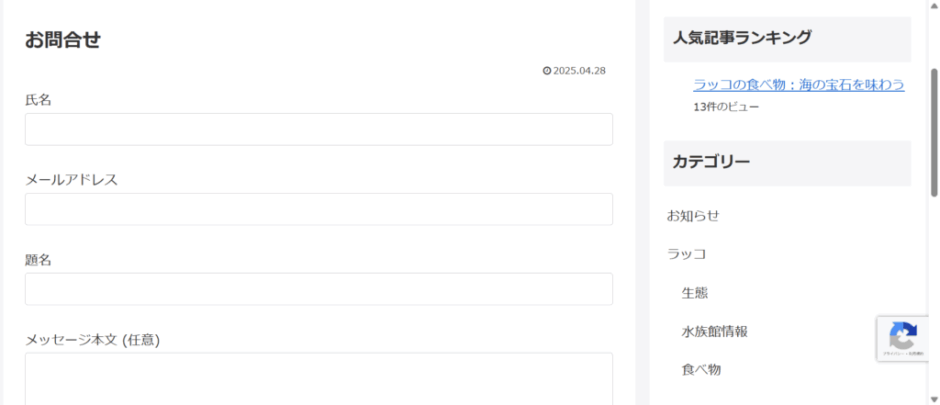
Task: Click the メッセージ本文 message text area
Action: coord(318,378)
